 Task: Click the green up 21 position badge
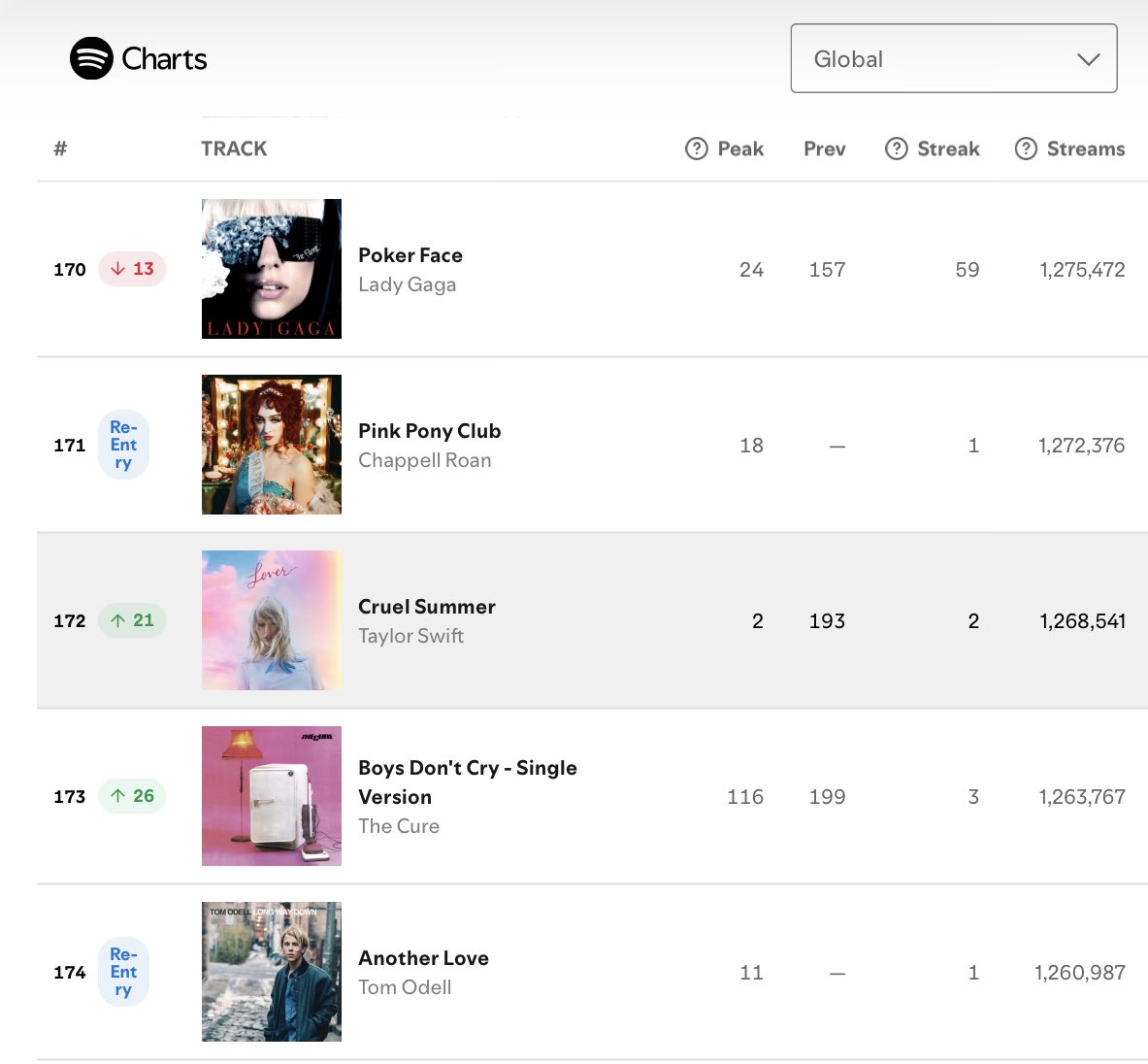(132, 620)
